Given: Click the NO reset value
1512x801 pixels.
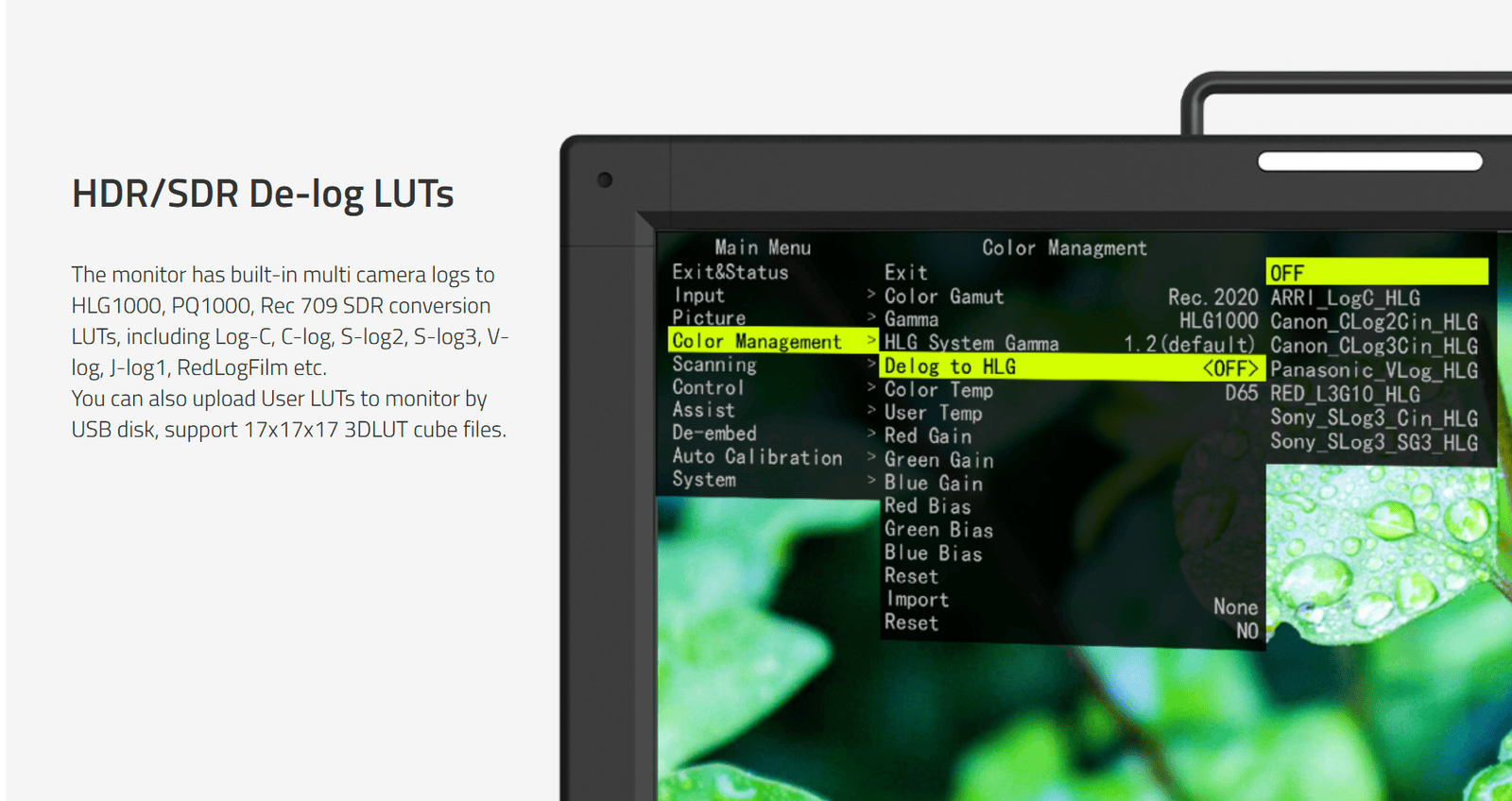Looking at the screenshot, I should 1247,630.
